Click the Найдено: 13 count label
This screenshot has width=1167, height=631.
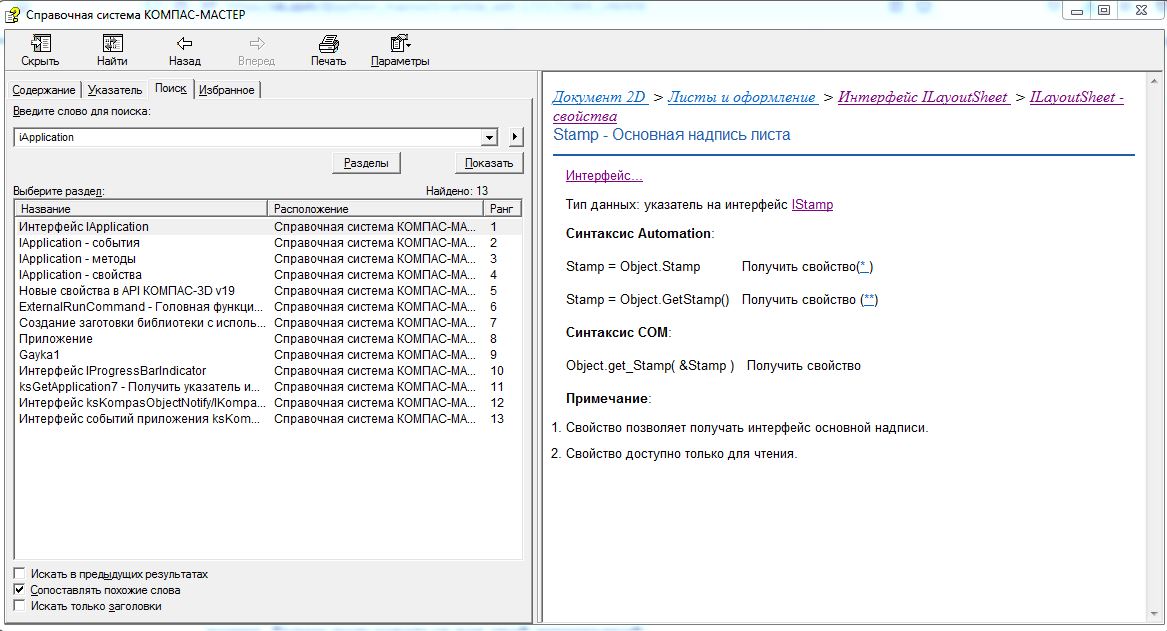[456, 191]
